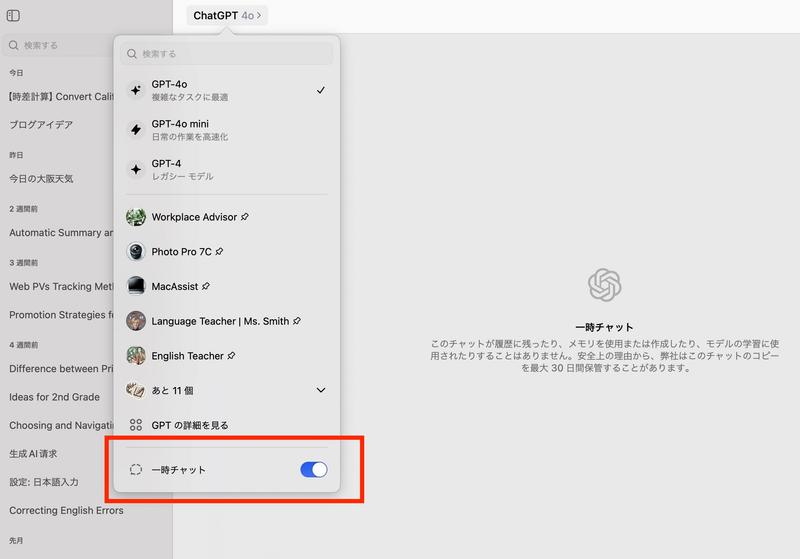Click the Photo Pro 7C camera lens icon
The image size is (800, 559).
pos(136,251)
